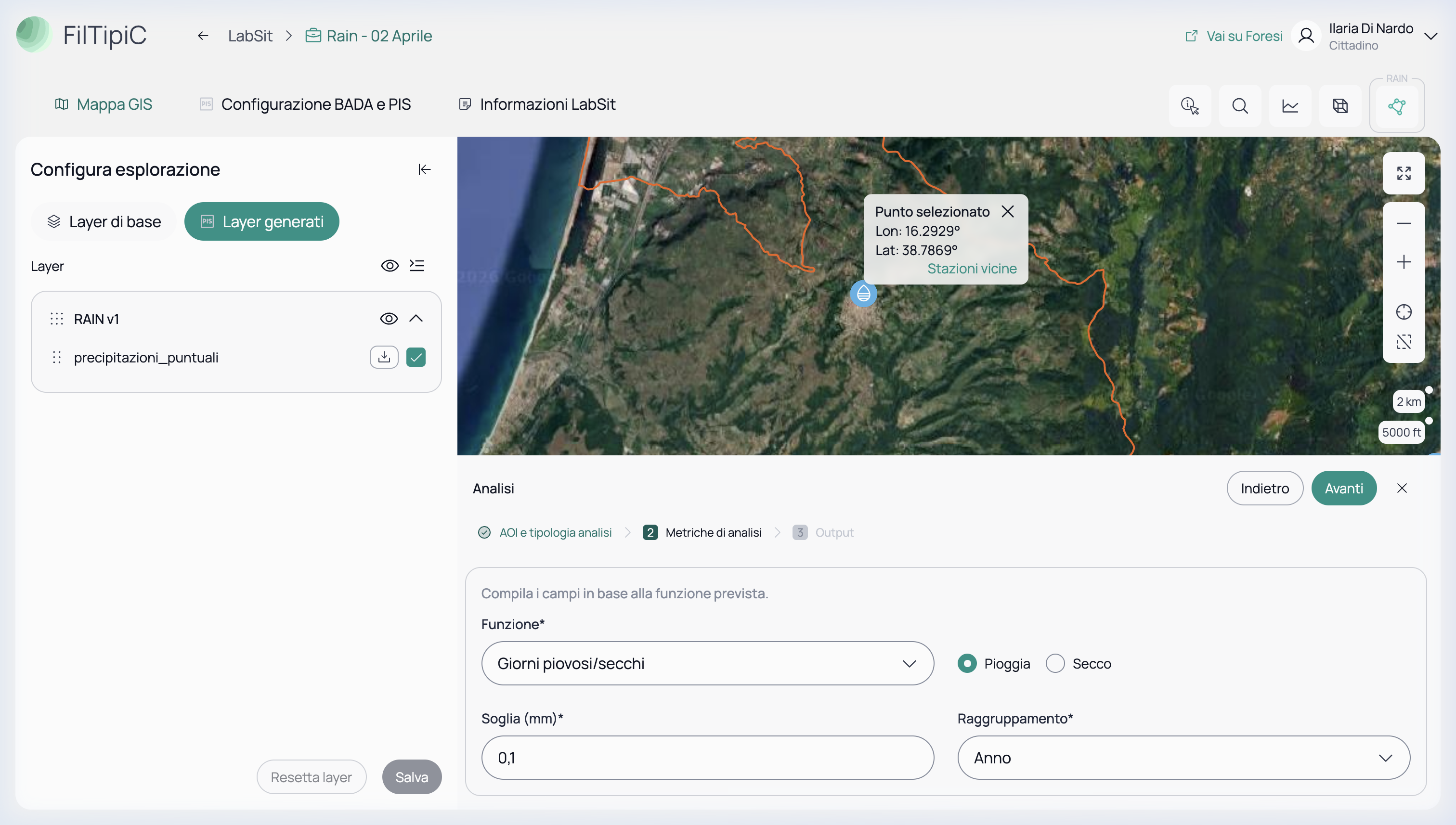Viewport: 1456px width, 825px height.
Task: Open the LabSit breadcrumb
Action: [x=250, y=36]
